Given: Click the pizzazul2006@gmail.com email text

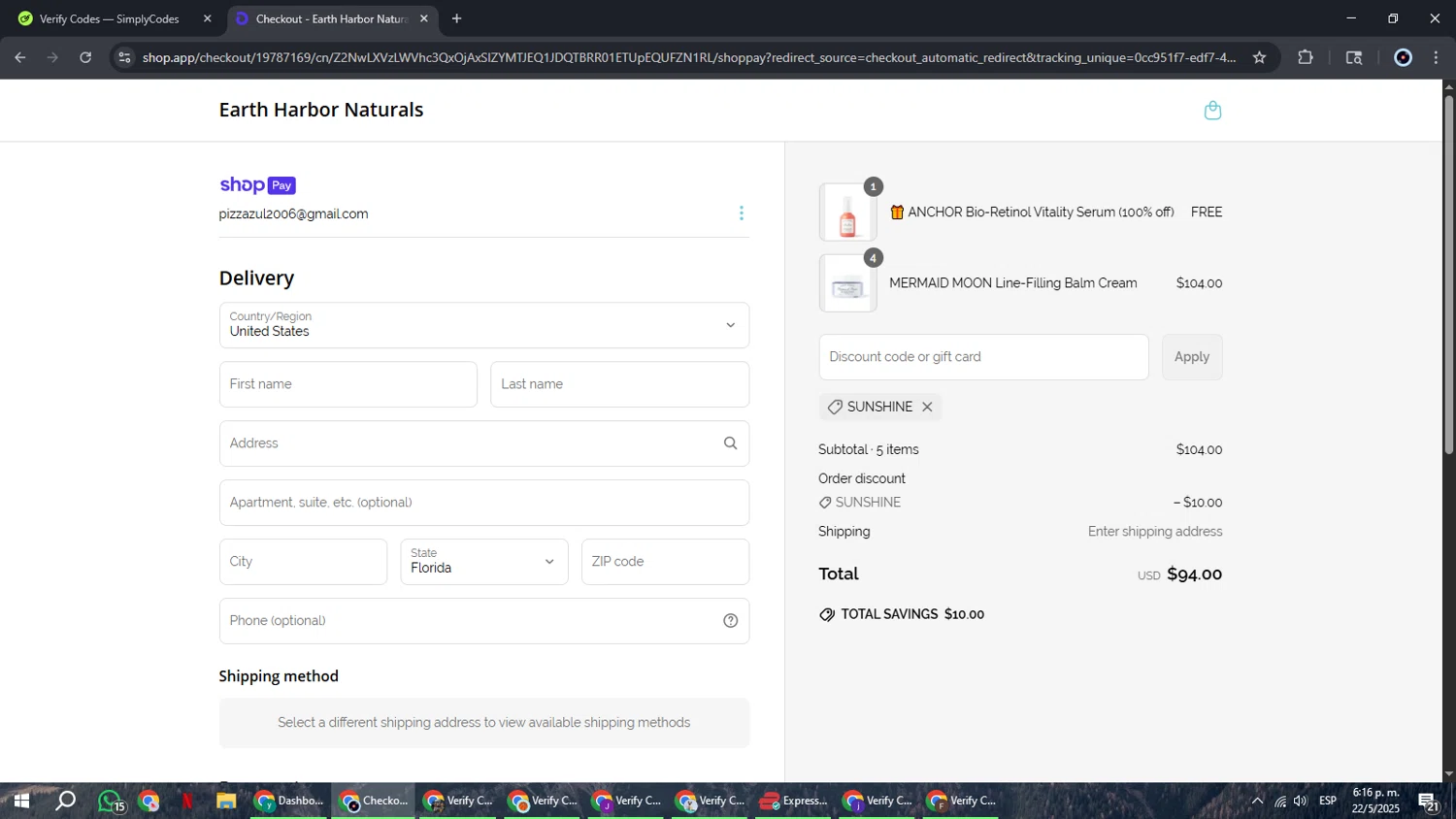Looking at the screenshot, I should (x=293, y=214).
